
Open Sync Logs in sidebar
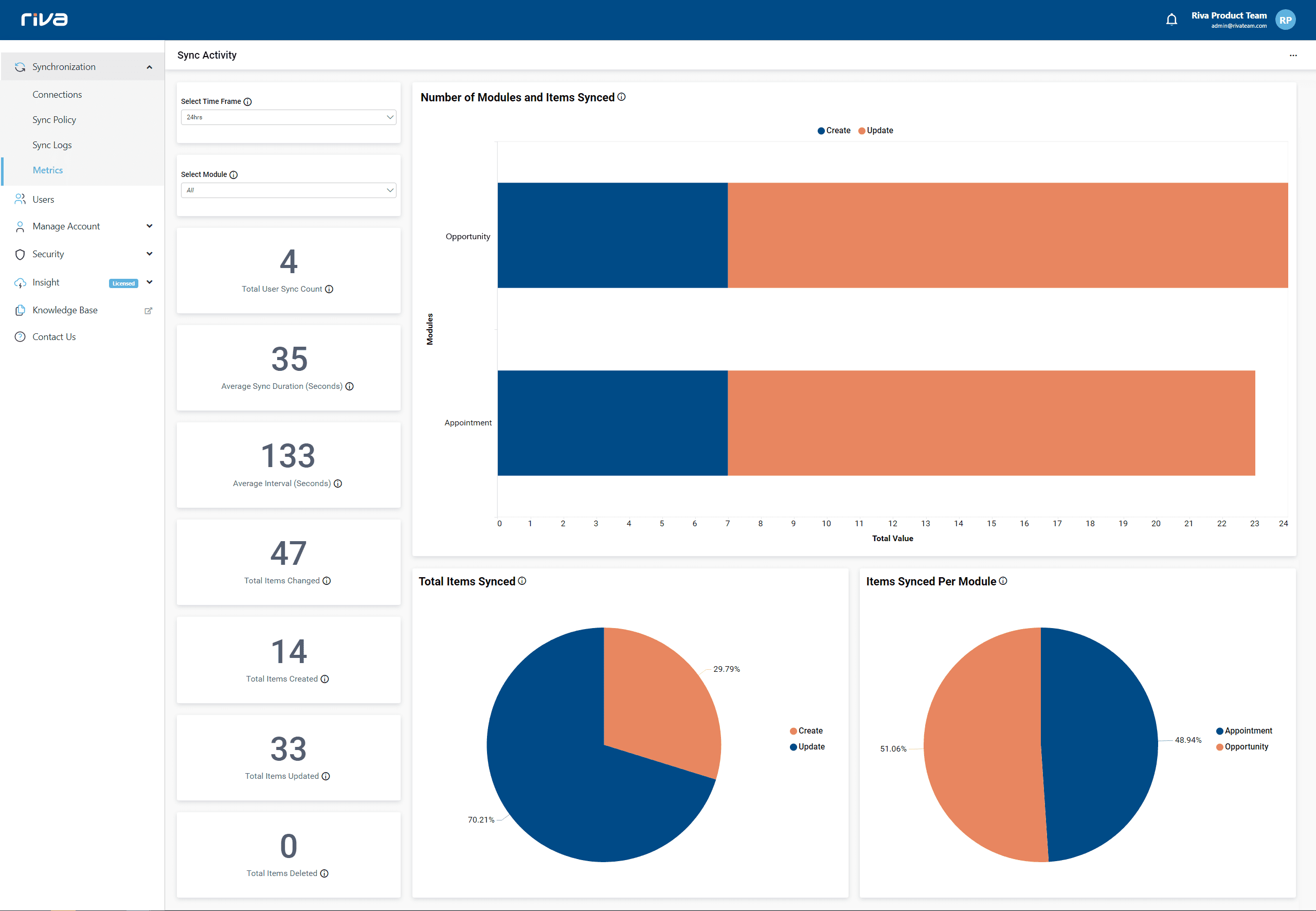tap(52, 145)
